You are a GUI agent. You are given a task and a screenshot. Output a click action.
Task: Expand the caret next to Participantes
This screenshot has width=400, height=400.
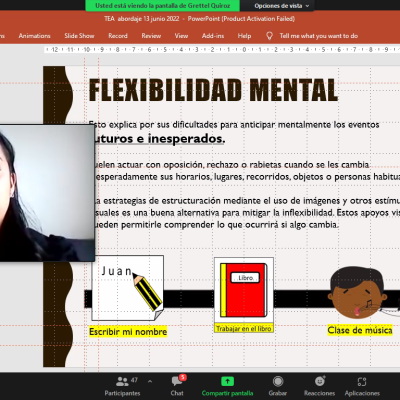(x=150, y=381)
